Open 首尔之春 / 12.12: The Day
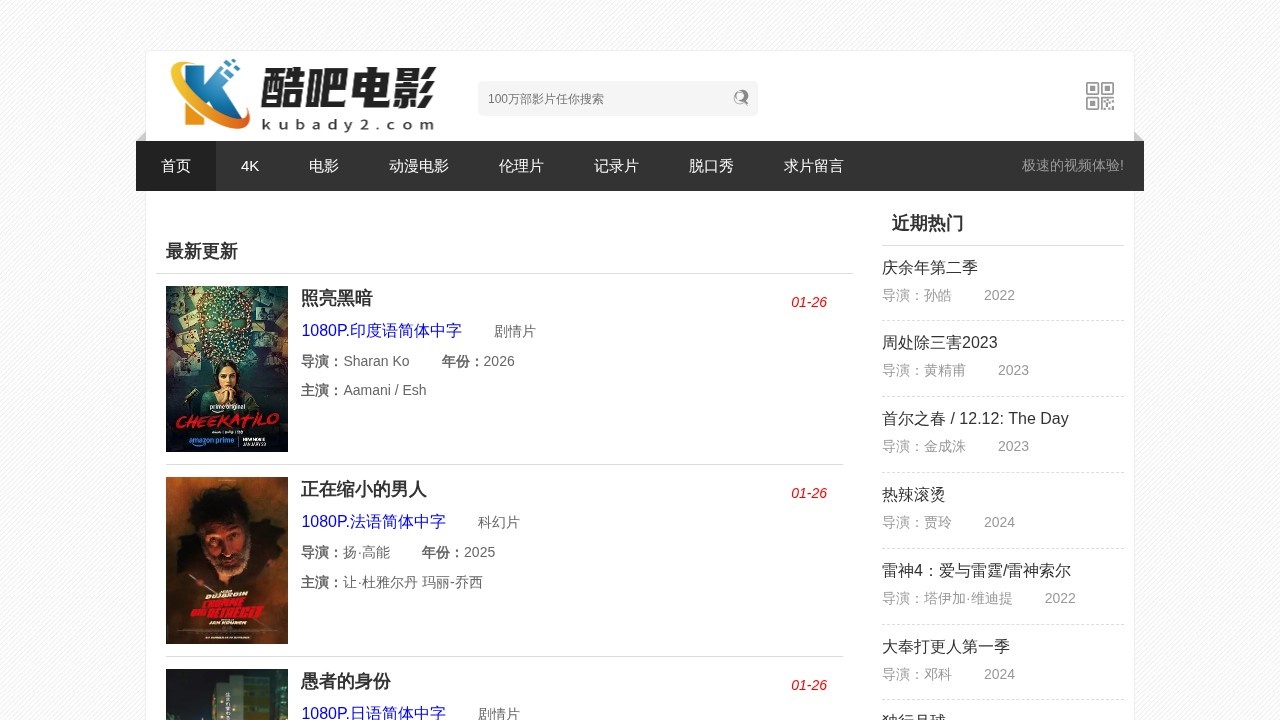Screen dimensions: 1280x720 975,418
